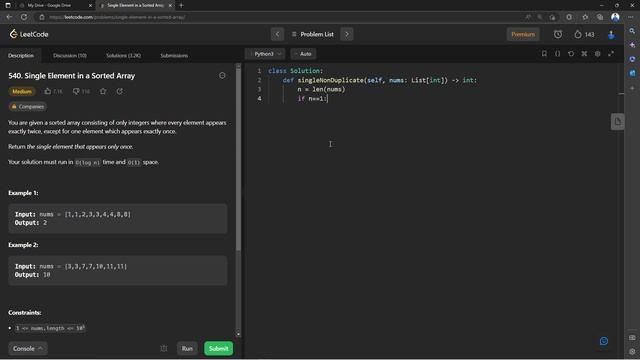
Task: Toggle the thumbs-down dislike with 116
Action: (81, 91)
